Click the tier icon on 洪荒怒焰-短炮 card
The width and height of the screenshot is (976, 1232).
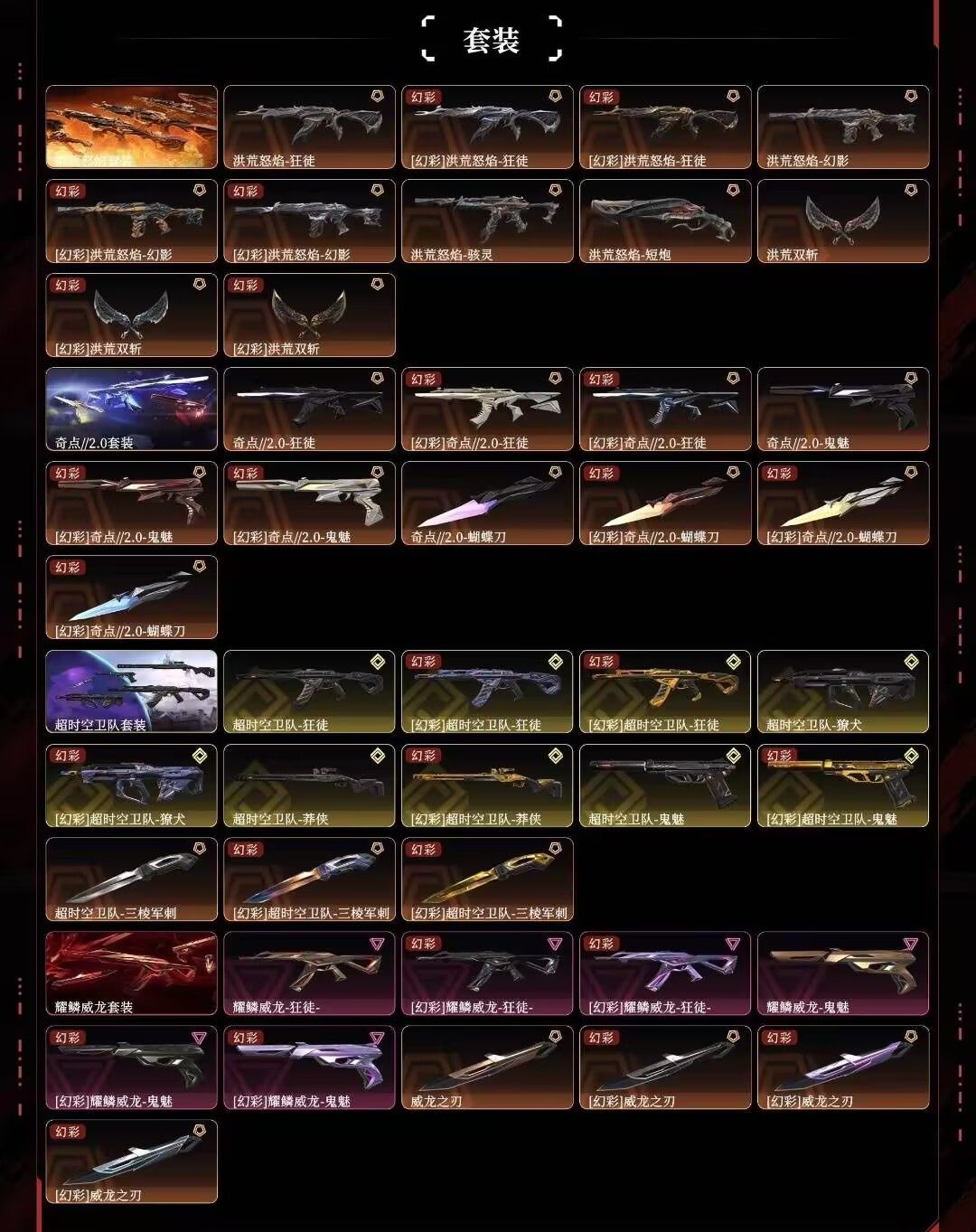pyautogui.click(x=733, y=190)
